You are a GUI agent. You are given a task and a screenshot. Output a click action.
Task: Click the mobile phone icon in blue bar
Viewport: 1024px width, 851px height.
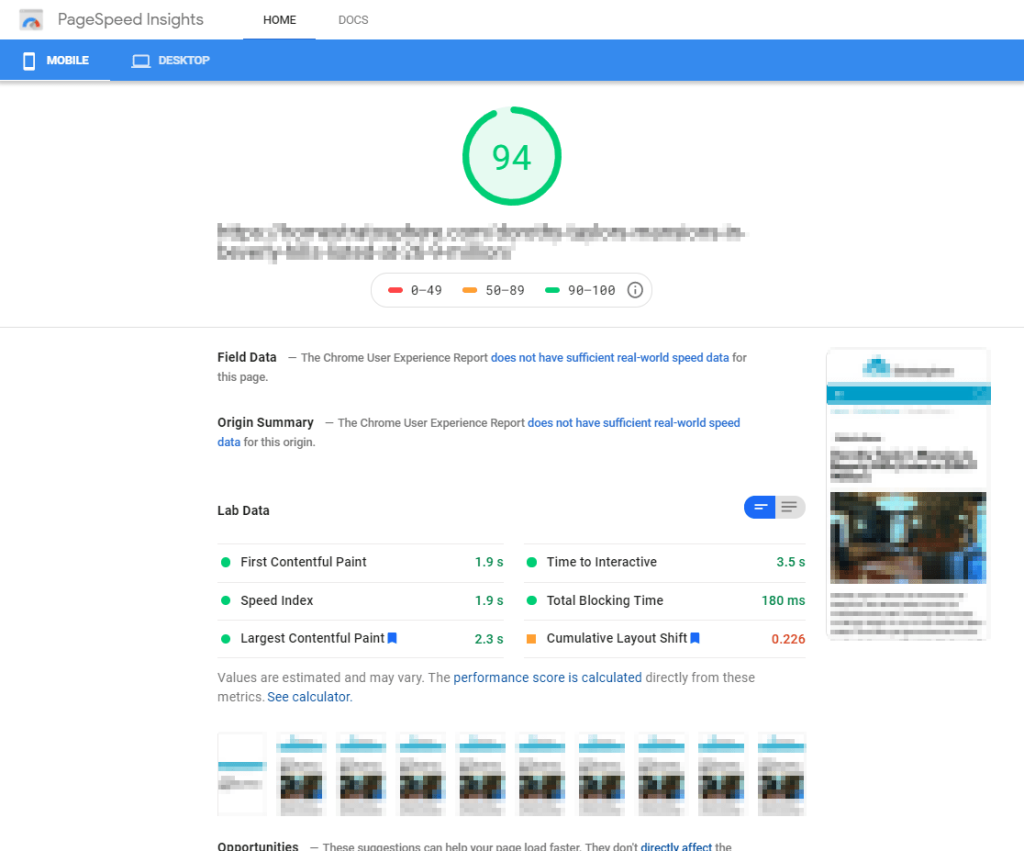[29, 61]
